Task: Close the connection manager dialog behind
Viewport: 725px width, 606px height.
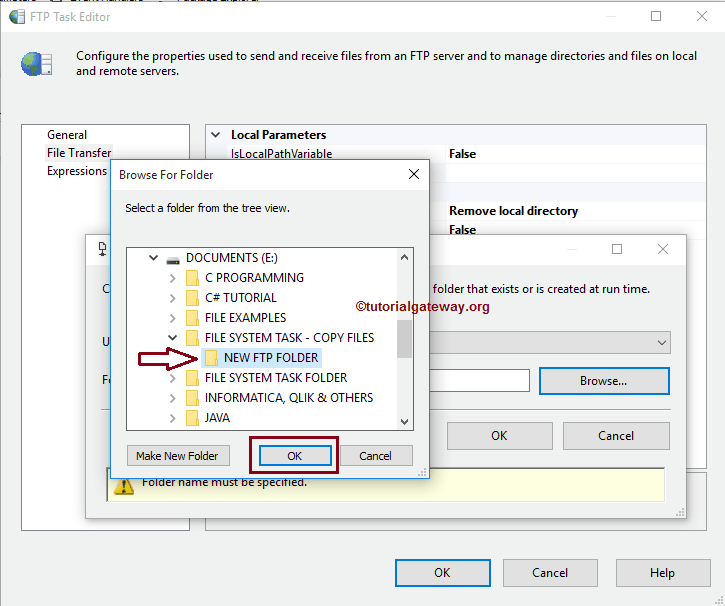Action: [x=663, y=249]
